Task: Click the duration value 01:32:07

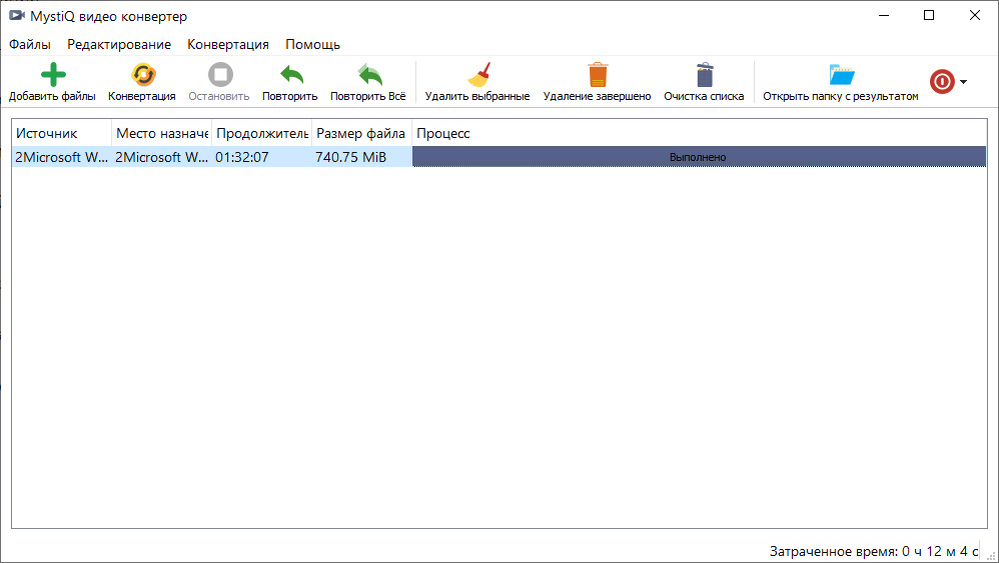Action: click(242, 157)
